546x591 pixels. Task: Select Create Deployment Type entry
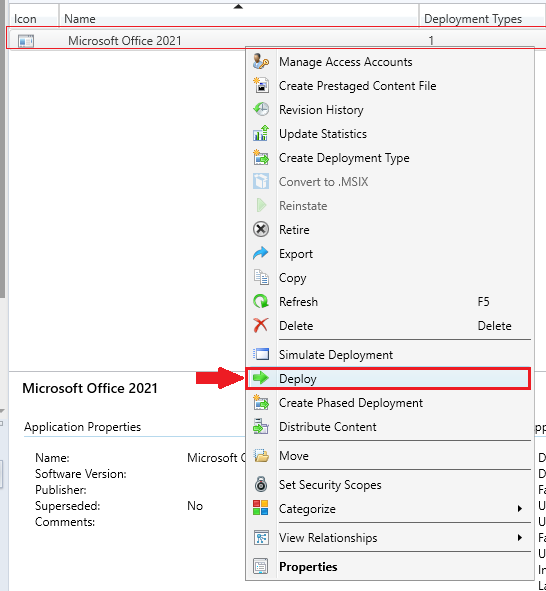coord(390,158)
